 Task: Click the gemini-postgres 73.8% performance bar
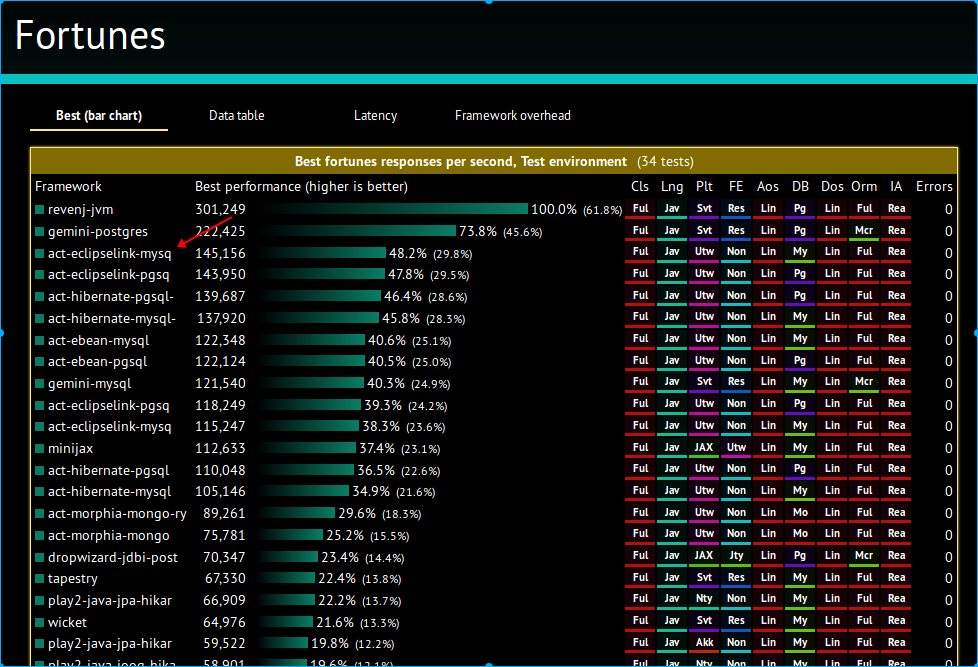pos(359,231)
